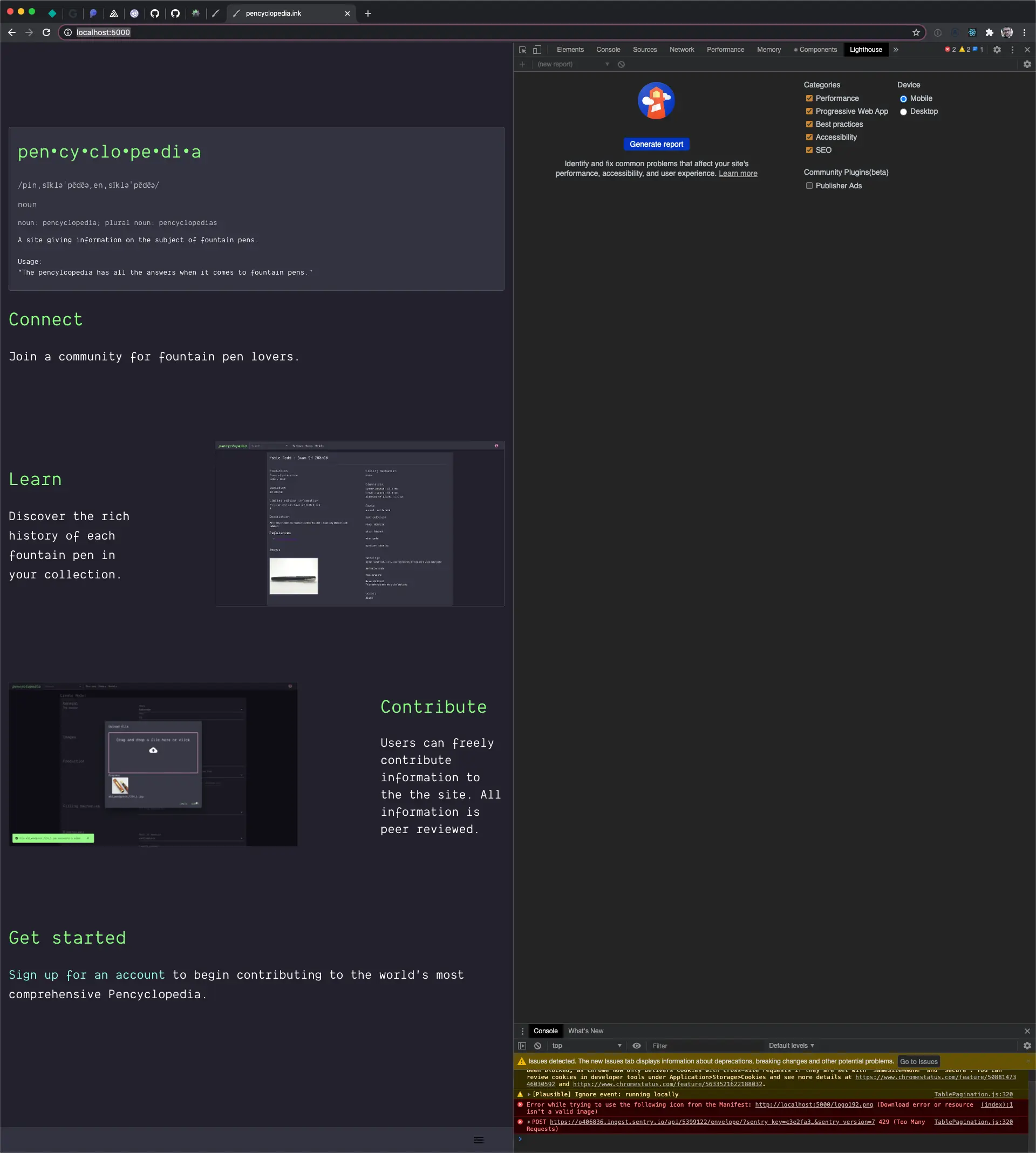Expand more DevTools tabs chevron
1036x1153 pixels.
pyautogui.click(x=895, y=50)
